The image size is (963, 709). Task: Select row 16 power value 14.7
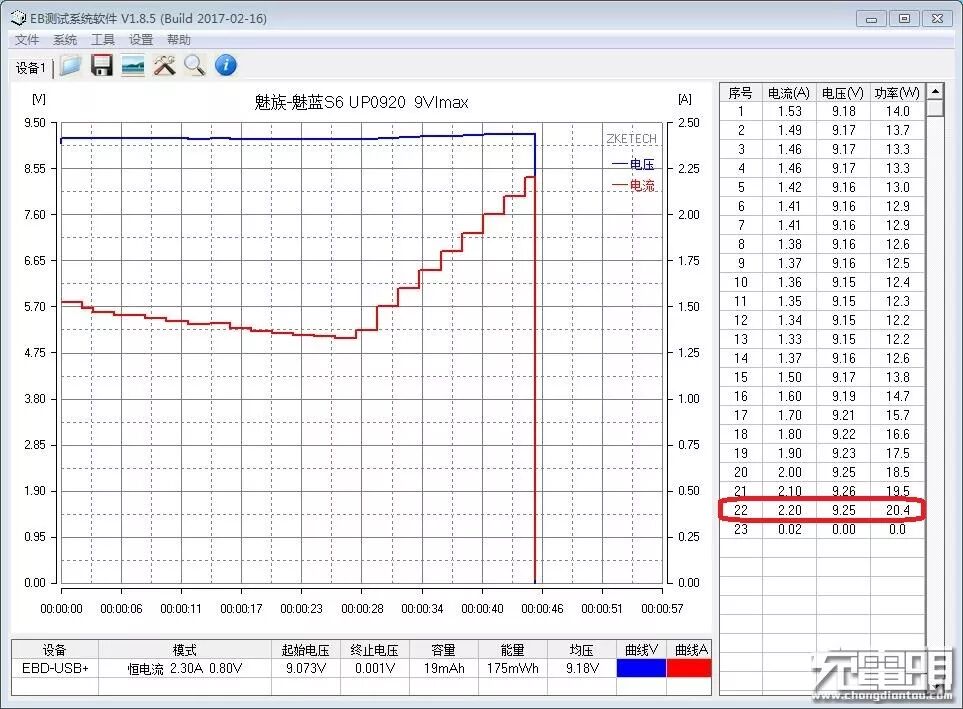pyautogui.click(x=897, y=396)
